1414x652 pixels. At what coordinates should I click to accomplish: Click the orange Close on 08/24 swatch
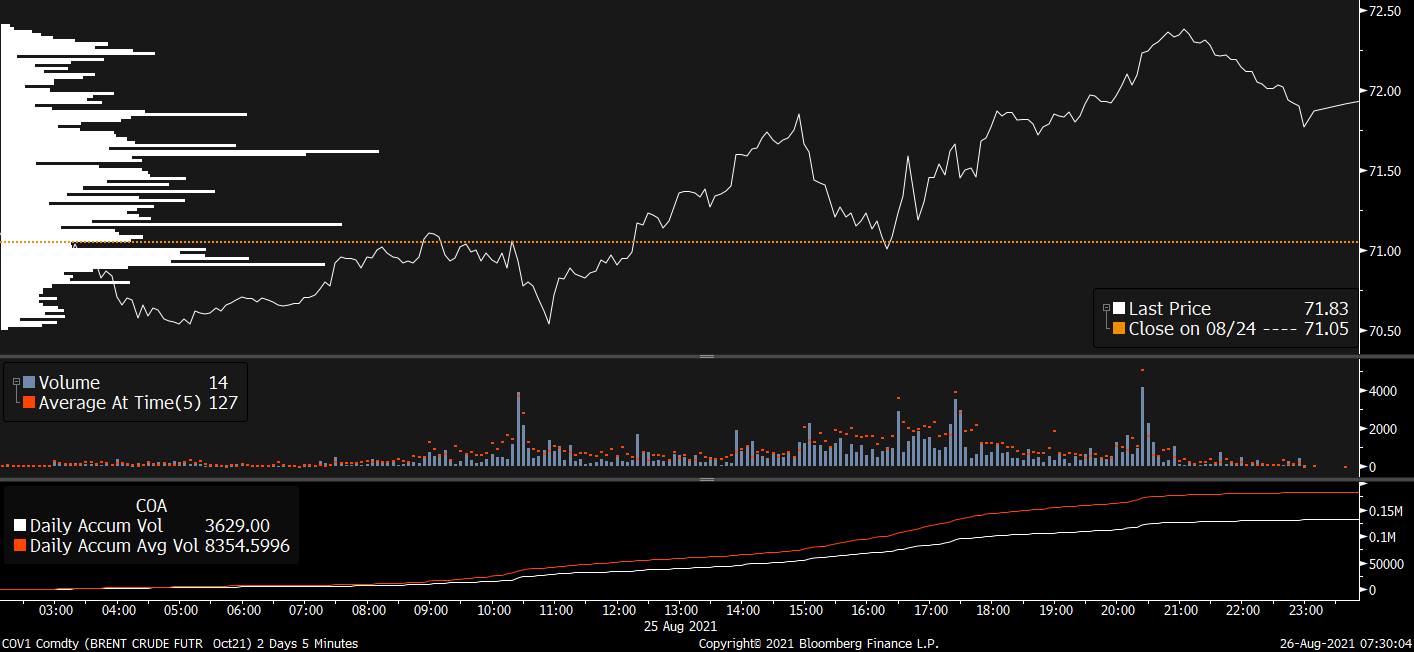coord(1119,329)
